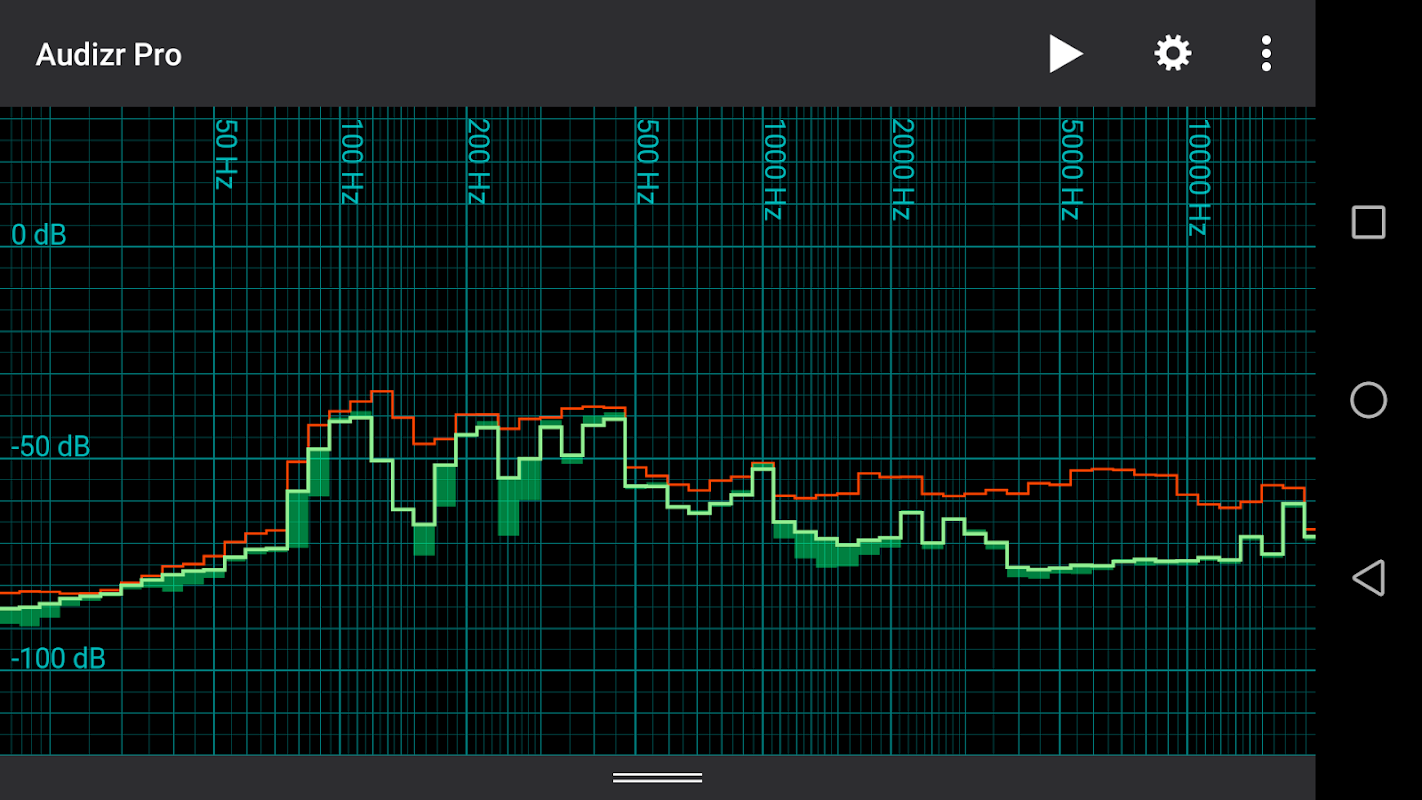Click the 500 Hz frequency label
Screen dimensions: 1422x800
coord(648,162)
